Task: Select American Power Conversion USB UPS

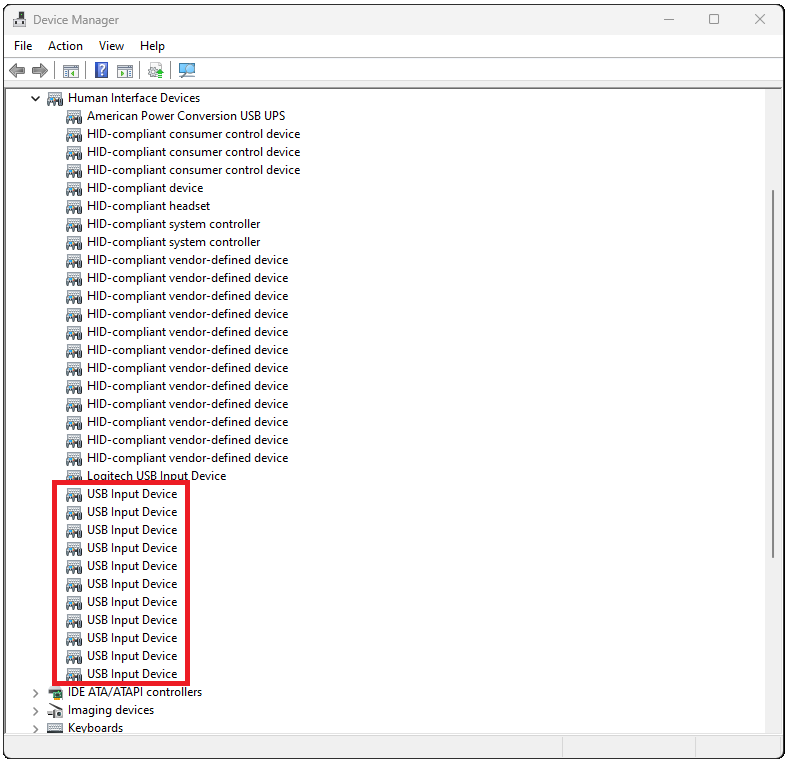Action: pyautogui.click(x=185, y=116)
